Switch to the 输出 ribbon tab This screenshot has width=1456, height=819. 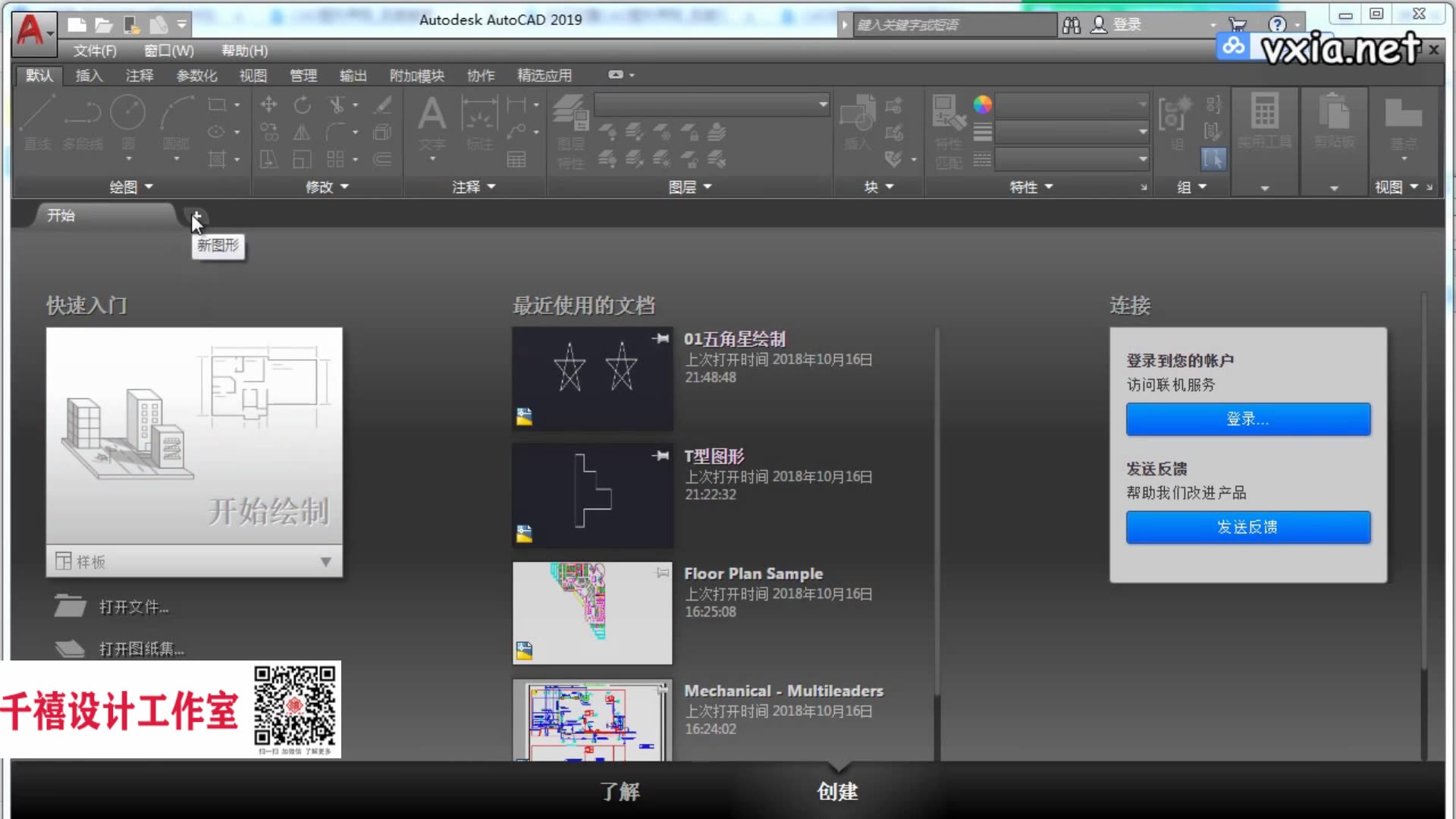(353, 75)
